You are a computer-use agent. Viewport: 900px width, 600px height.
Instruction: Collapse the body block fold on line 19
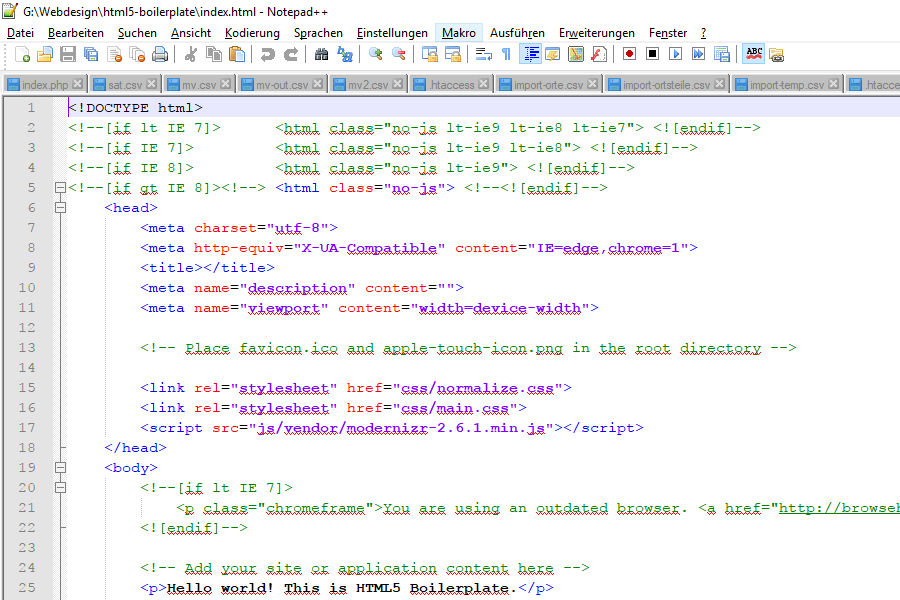[x=60, y=467]
